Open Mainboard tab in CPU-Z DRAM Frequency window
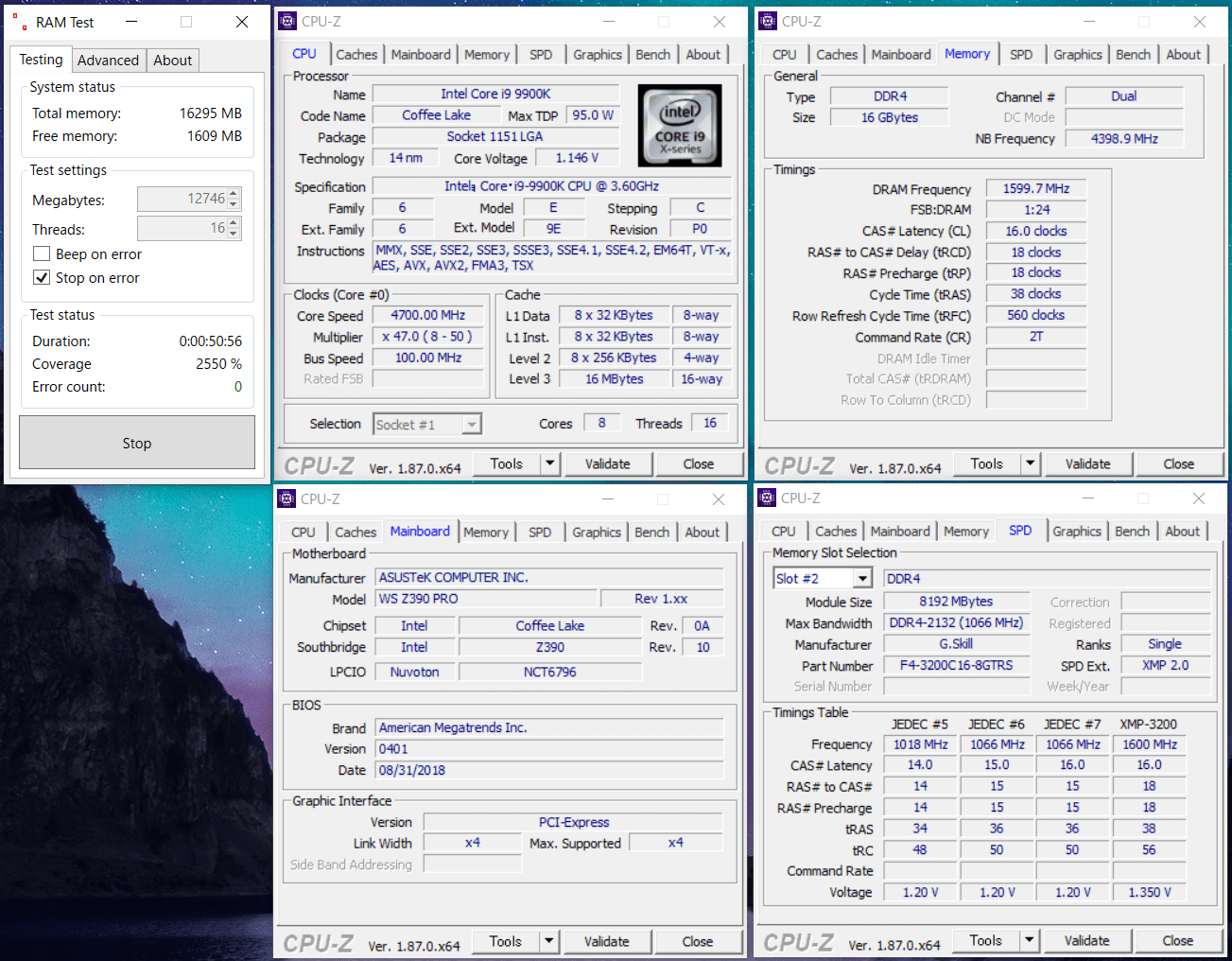Viewport: 1232px width, 961px height. click(x=901, y=55)
